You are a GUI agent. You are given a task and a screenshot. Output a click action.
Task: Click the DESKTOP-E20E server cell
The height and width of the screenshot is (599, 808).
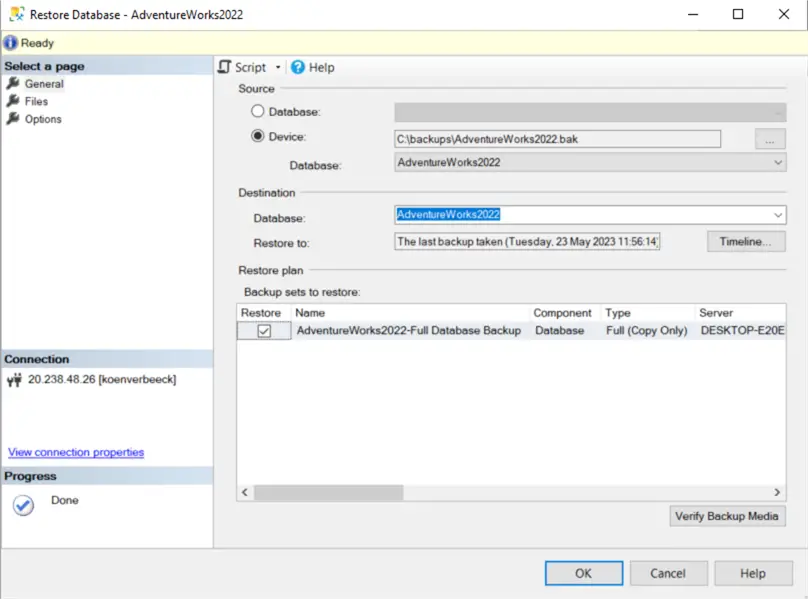(x=743, y=330)
